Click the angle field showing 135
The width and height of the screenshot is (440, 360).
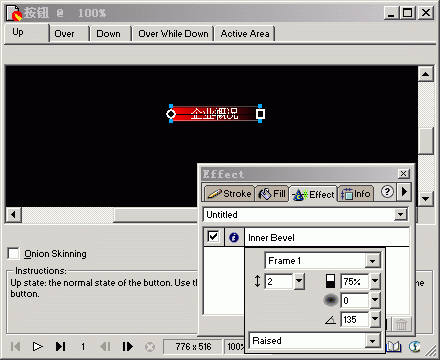pos(355,320)
